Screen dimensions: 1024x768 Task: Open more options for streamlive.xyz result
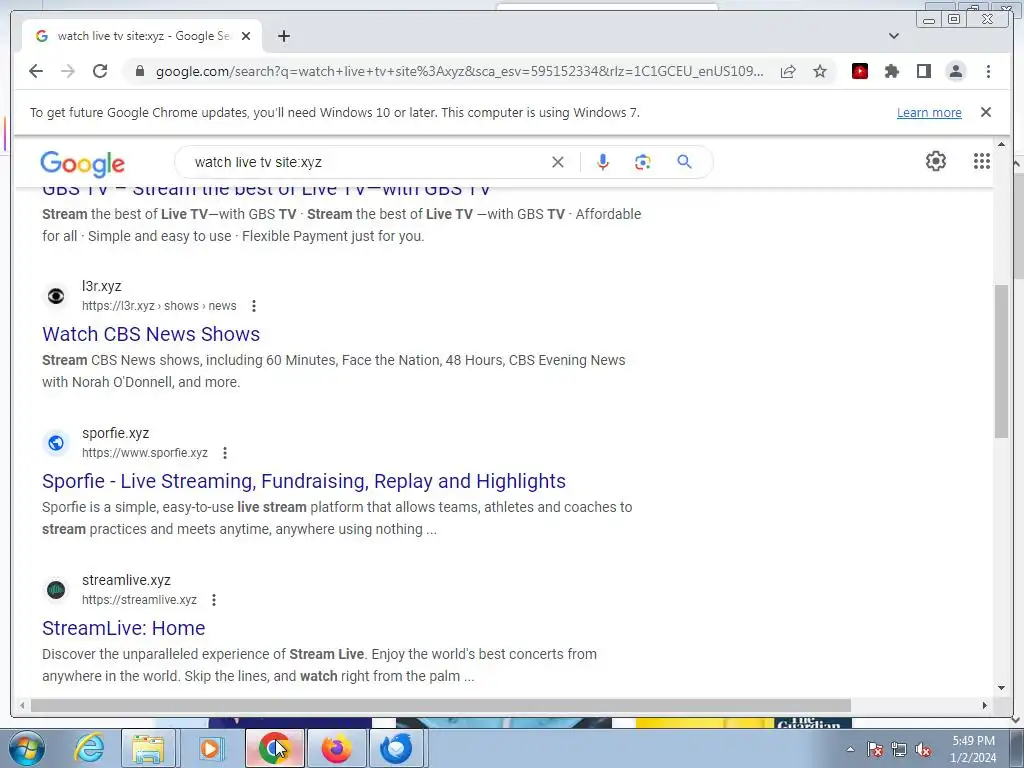214,600
